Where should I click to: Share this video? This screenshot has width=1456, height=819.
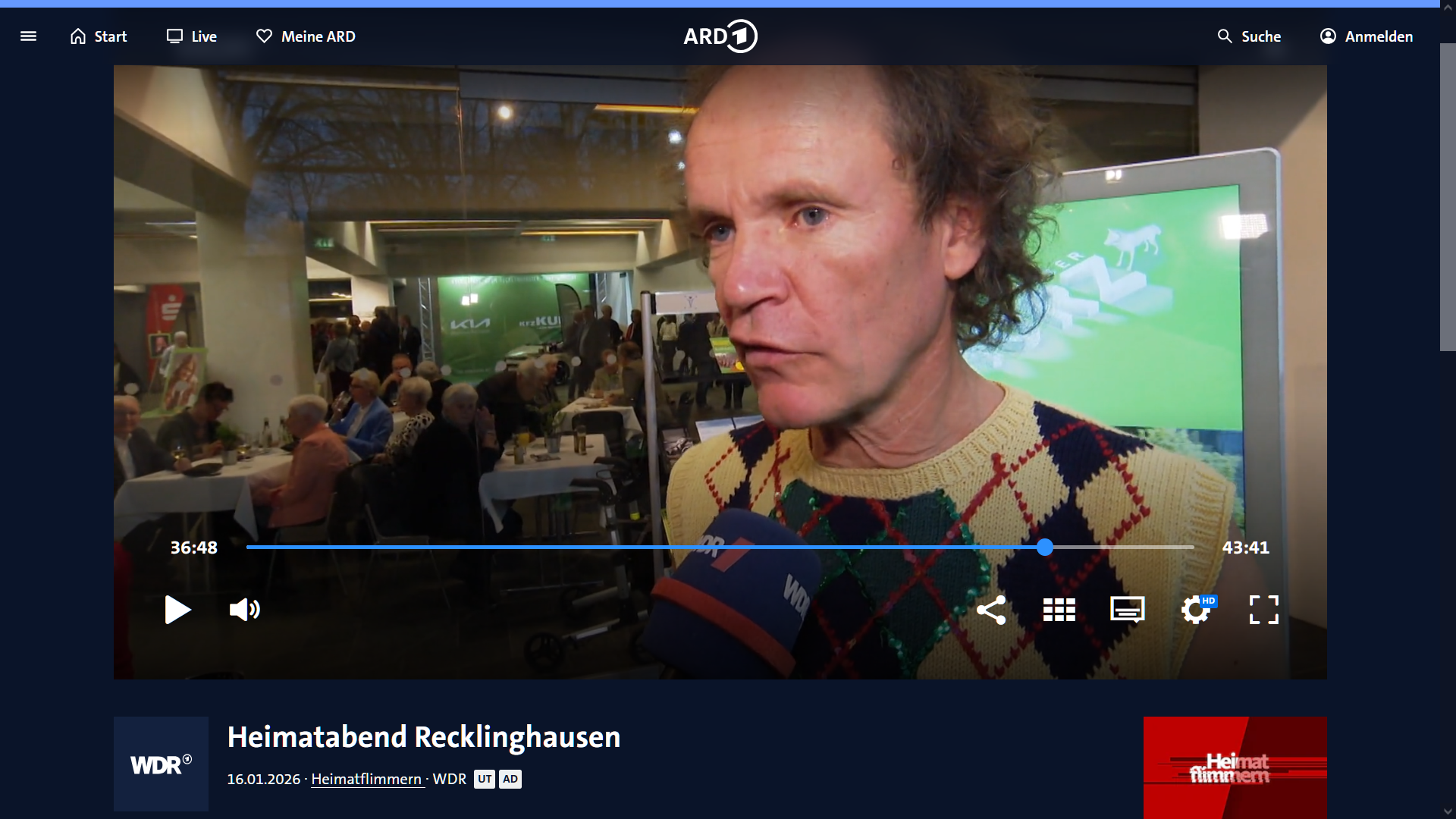[x=991, y=610]
